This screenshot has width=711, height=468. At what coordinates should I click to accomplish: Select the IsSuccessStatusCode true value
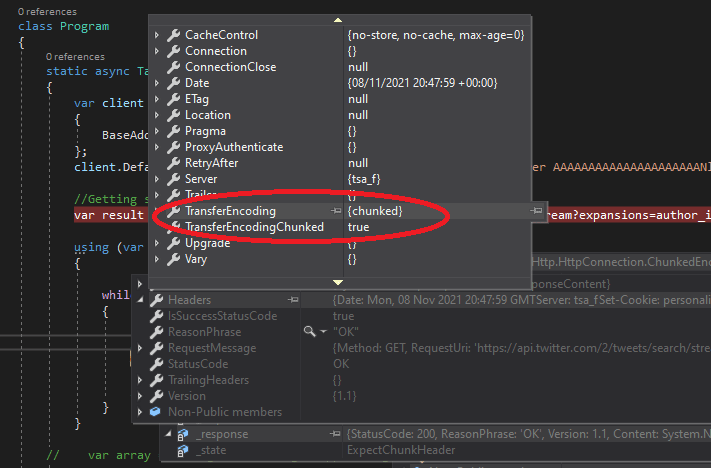(x=344, y=316)
